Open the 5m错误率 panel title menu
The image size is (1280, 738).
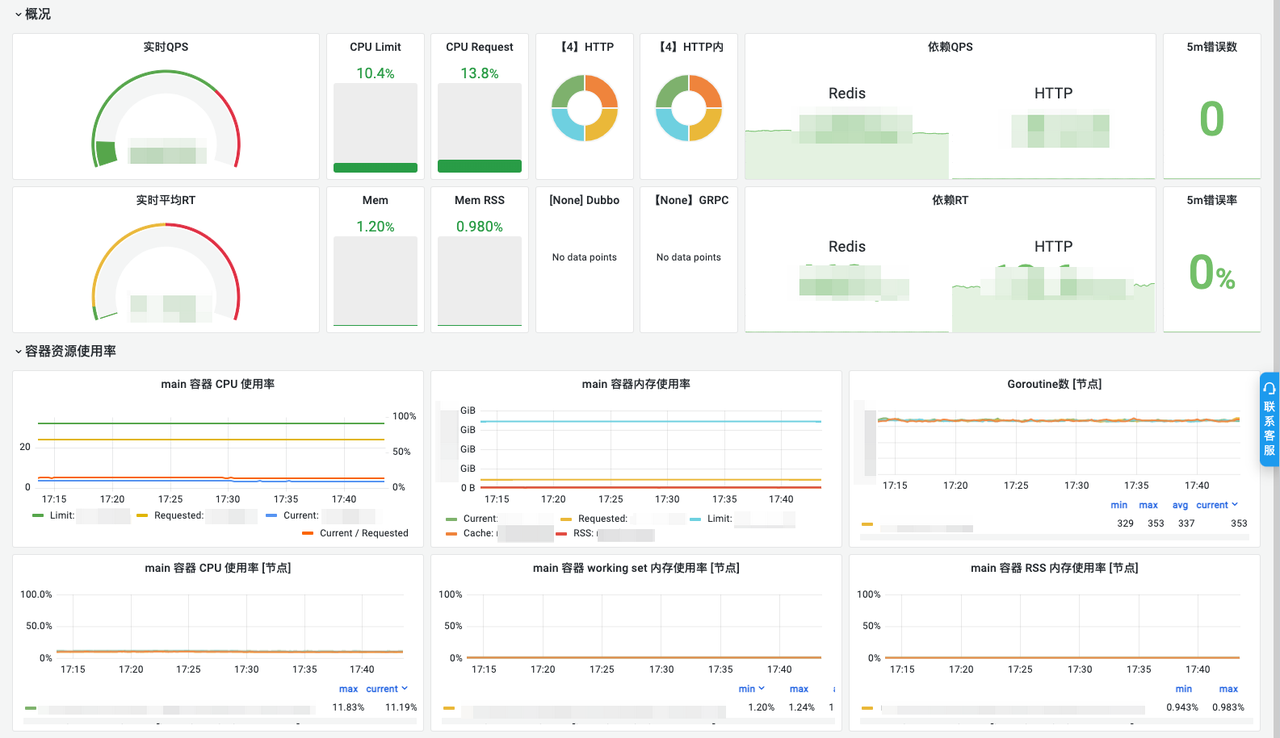click(x=1212, y=200)
